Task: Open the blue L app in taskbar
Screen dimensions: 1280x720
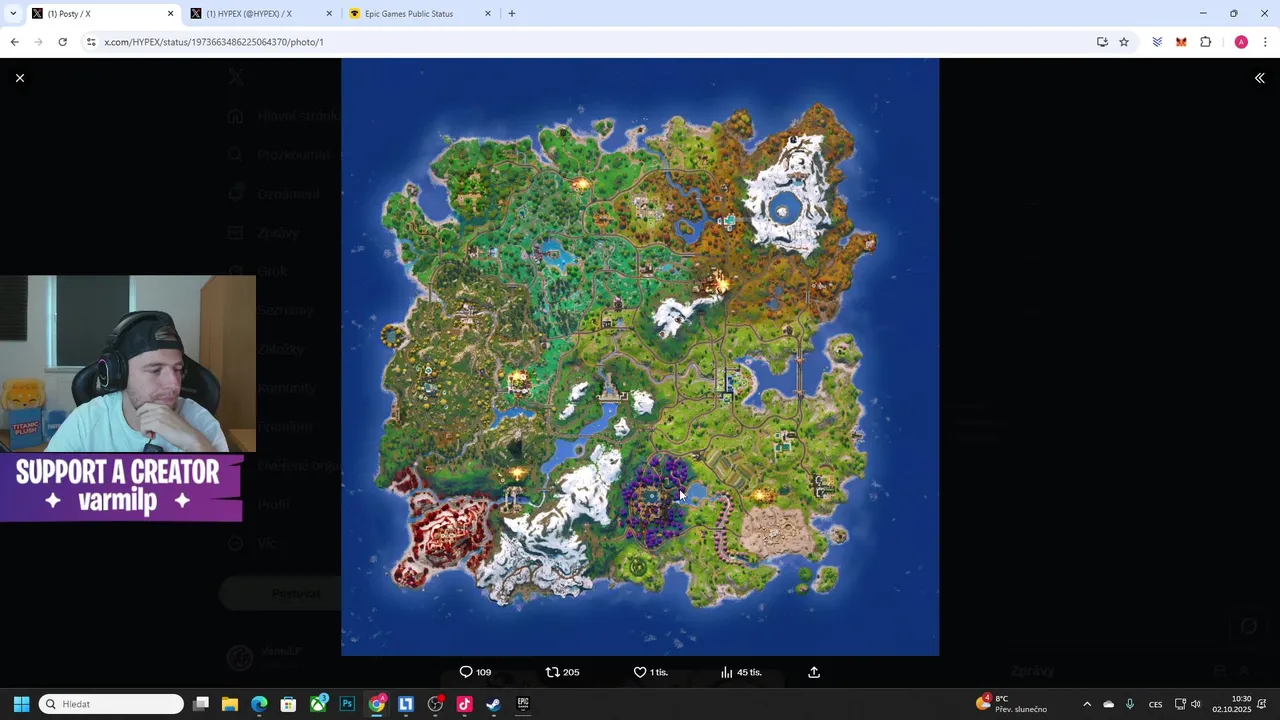Action: 406,704
